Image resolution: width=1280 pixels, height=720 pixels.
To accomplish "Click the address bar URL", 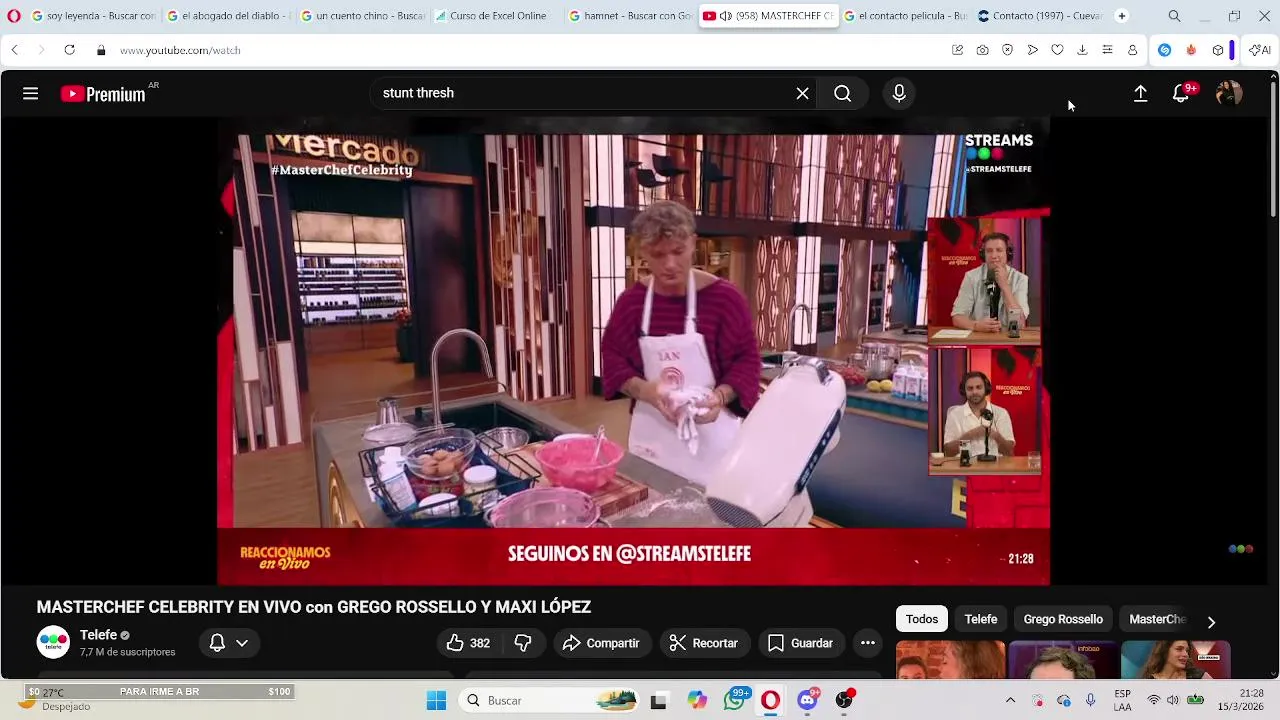I will tap(180, 50).
